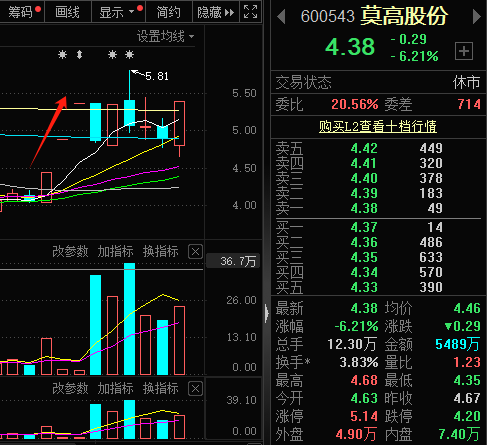Go to previous stock with left arrow
The height and width of the screenshot is (445, 487).
281,17
